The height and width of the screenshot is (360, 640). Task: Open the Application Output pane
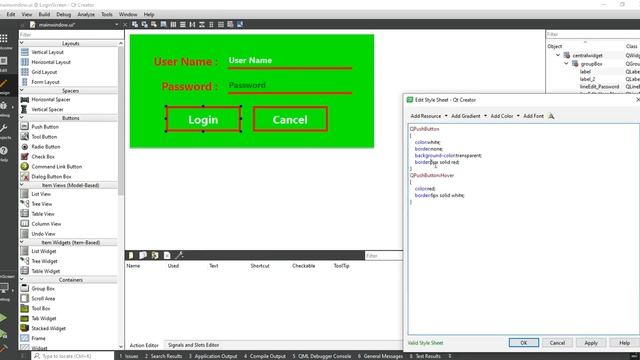213,356
